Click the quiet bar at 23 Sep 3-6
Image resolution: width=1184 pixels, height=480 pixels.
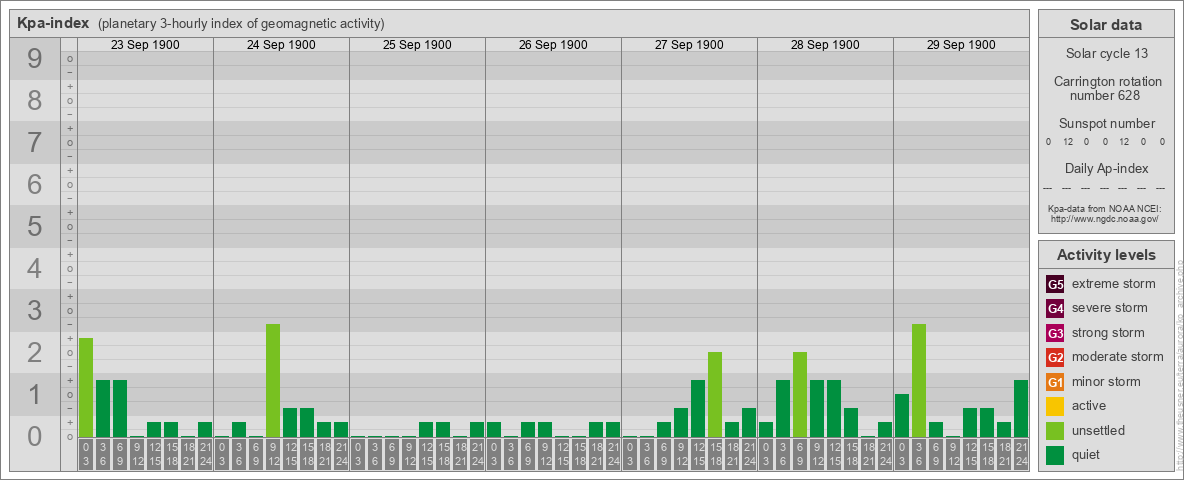(103, 409)
